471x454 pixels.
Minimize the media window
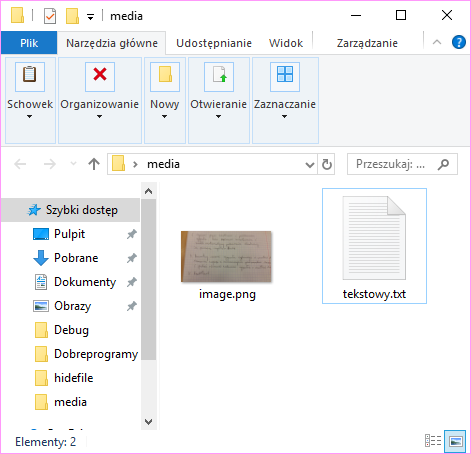pyautogui.click(x=356, y=15)
